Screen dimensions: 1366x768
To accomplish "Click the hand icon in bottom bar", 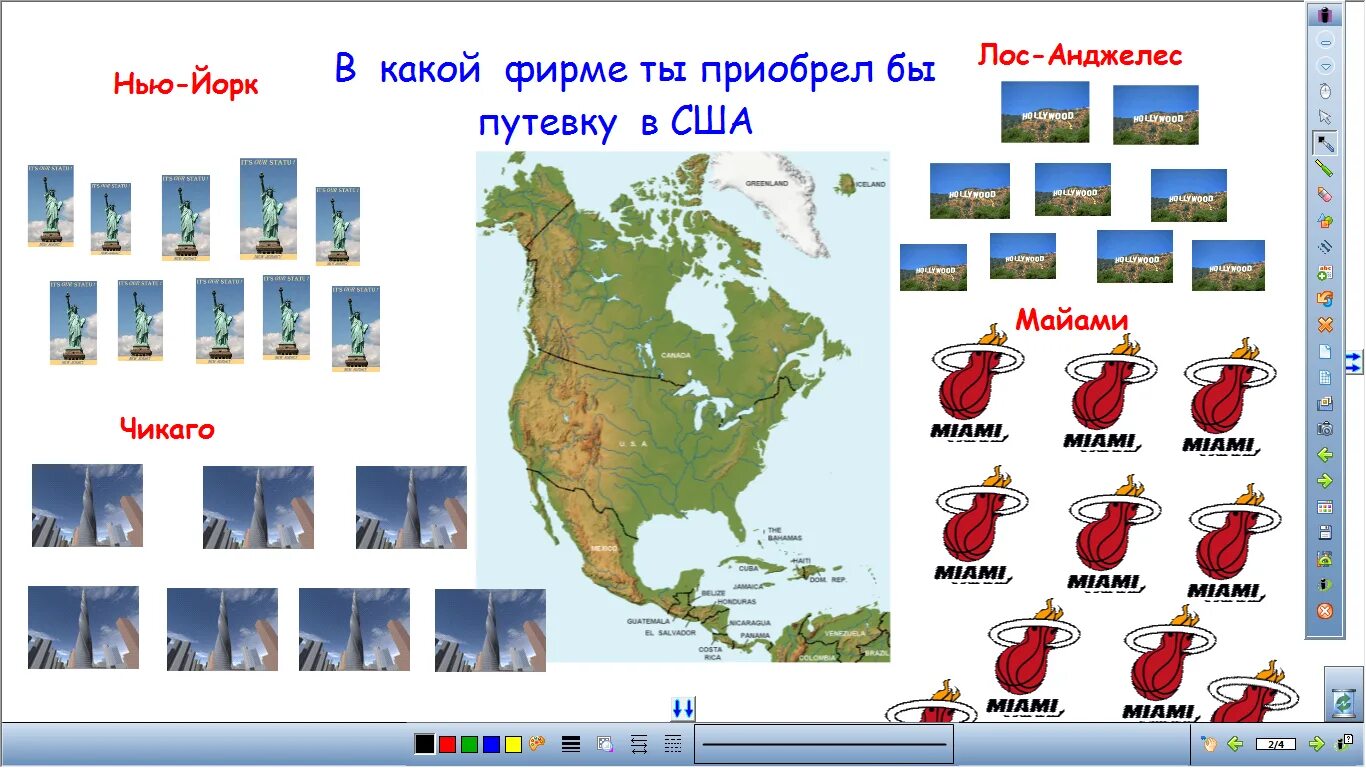I will click(x=1208, y=744).
